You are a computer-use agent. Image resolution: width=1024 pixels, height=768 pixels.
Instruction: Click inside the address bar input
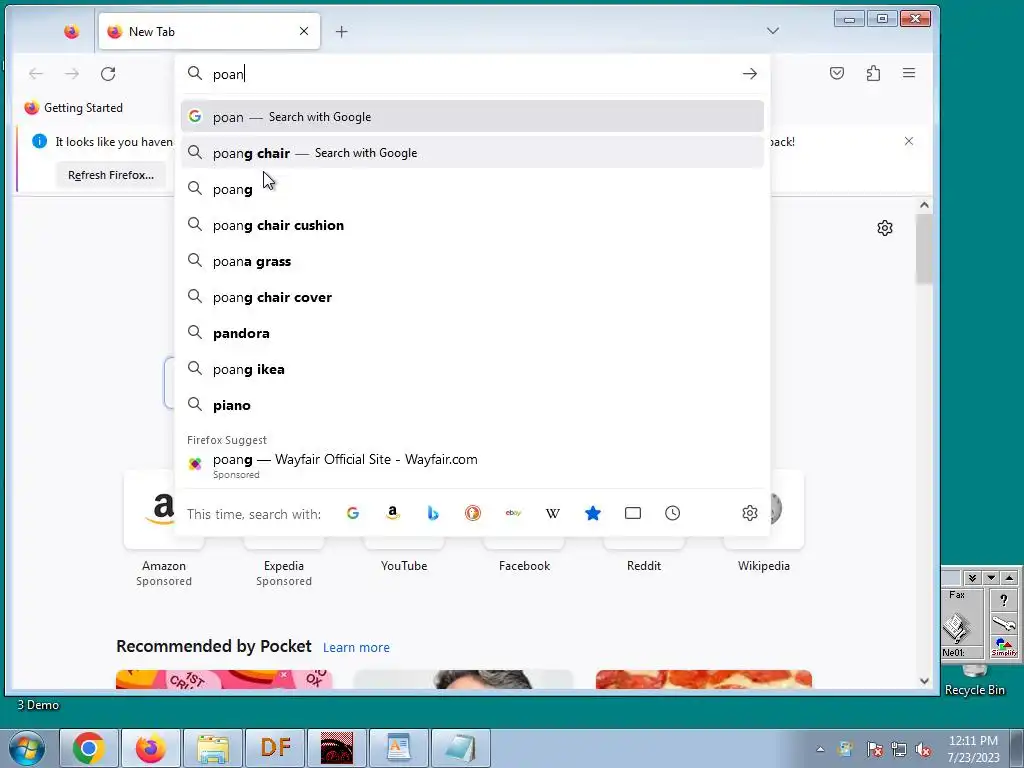click(473, 74)
